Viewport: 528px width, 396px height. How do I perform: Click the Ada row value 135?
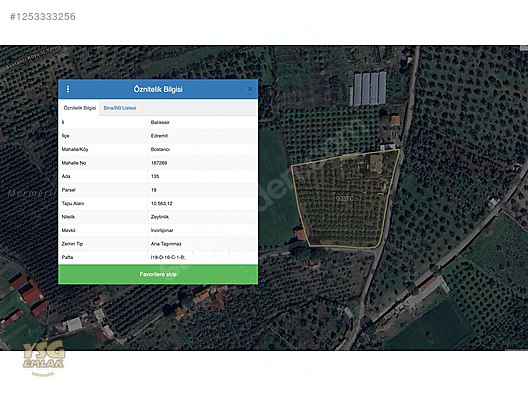click(x=155, y=176)
